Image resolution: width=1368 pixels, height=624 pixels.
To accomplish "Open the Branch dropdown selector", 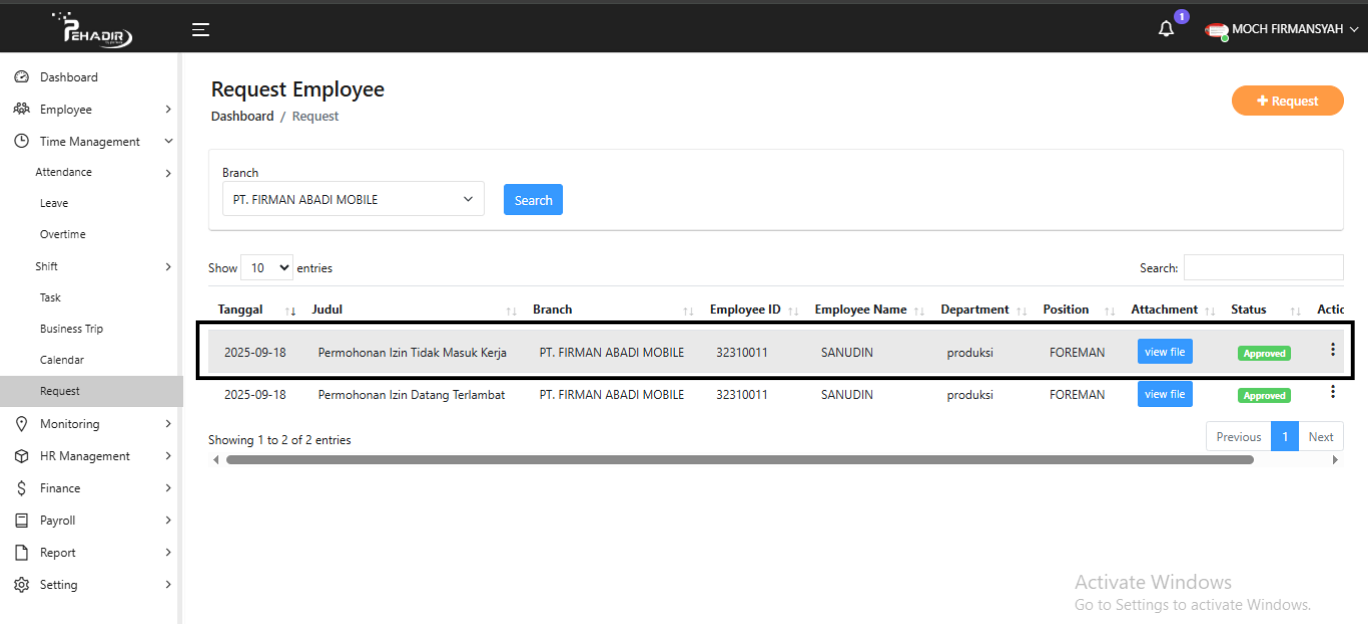I will [353, 199].
